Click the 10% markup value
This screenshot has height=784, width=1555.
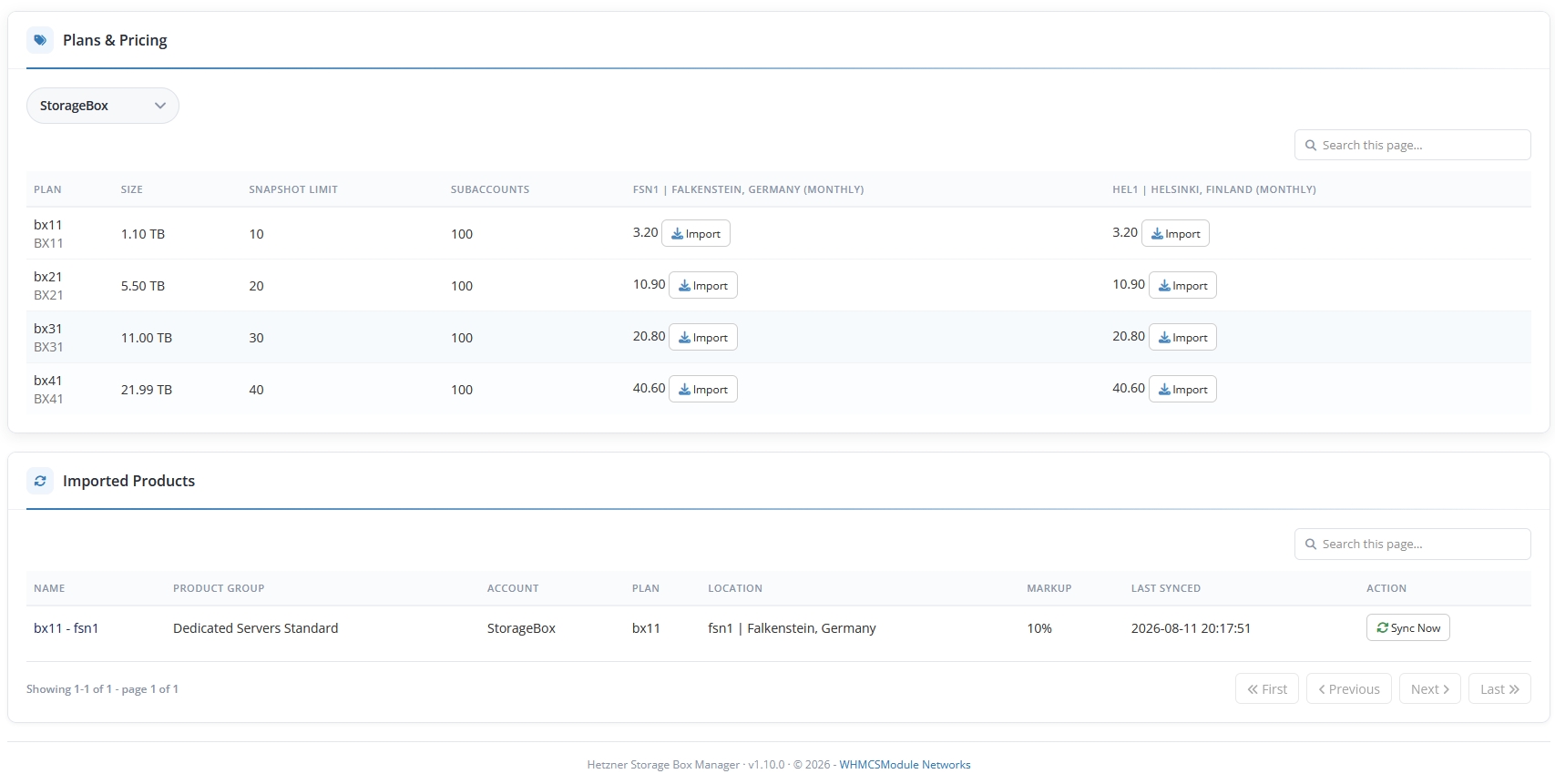1039,628
